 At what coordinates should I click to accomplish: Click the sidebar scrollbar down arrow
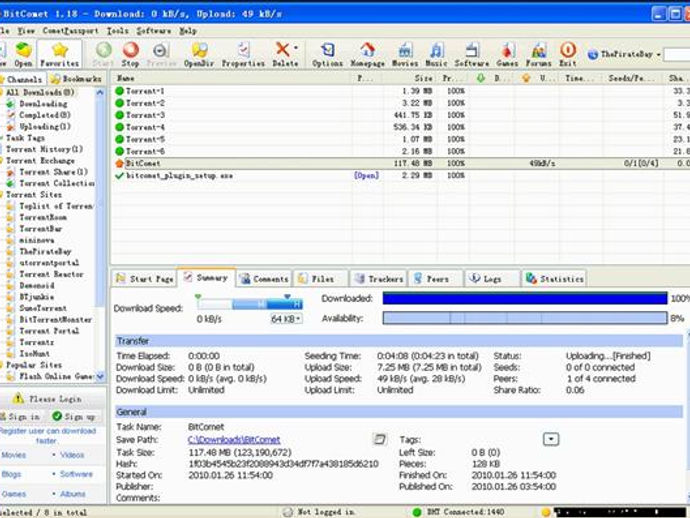100,376
